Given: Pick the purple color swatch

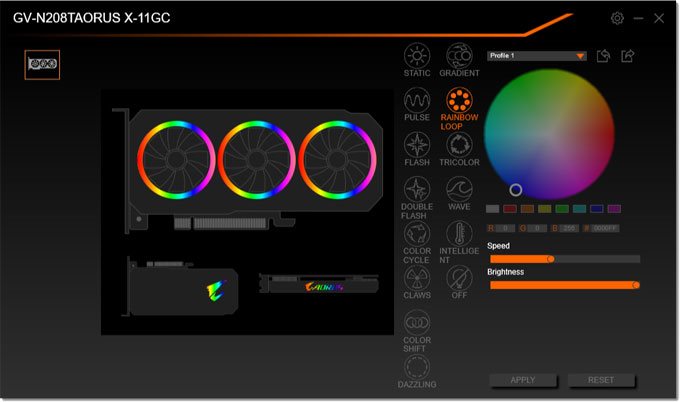Looking at the screenshot, I should tap(614, 209).
